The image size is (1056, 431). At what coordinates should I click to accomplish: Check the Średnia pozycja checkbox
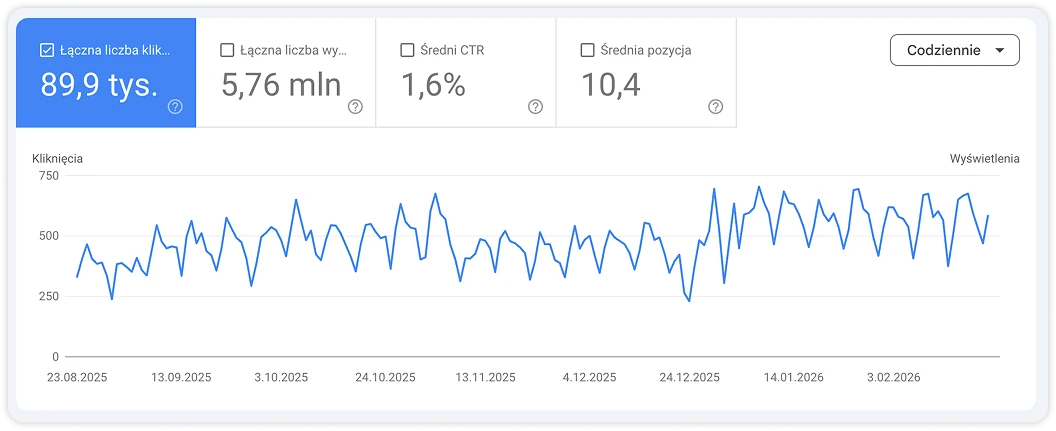587,50
